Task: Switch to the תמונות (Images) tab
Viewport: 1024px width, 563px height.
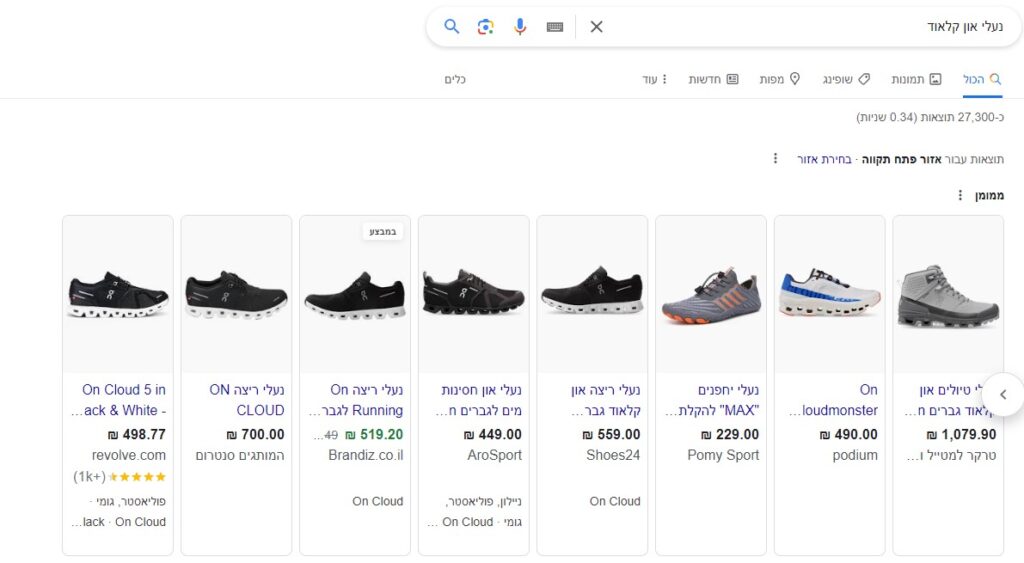Action: pos(916,79)
